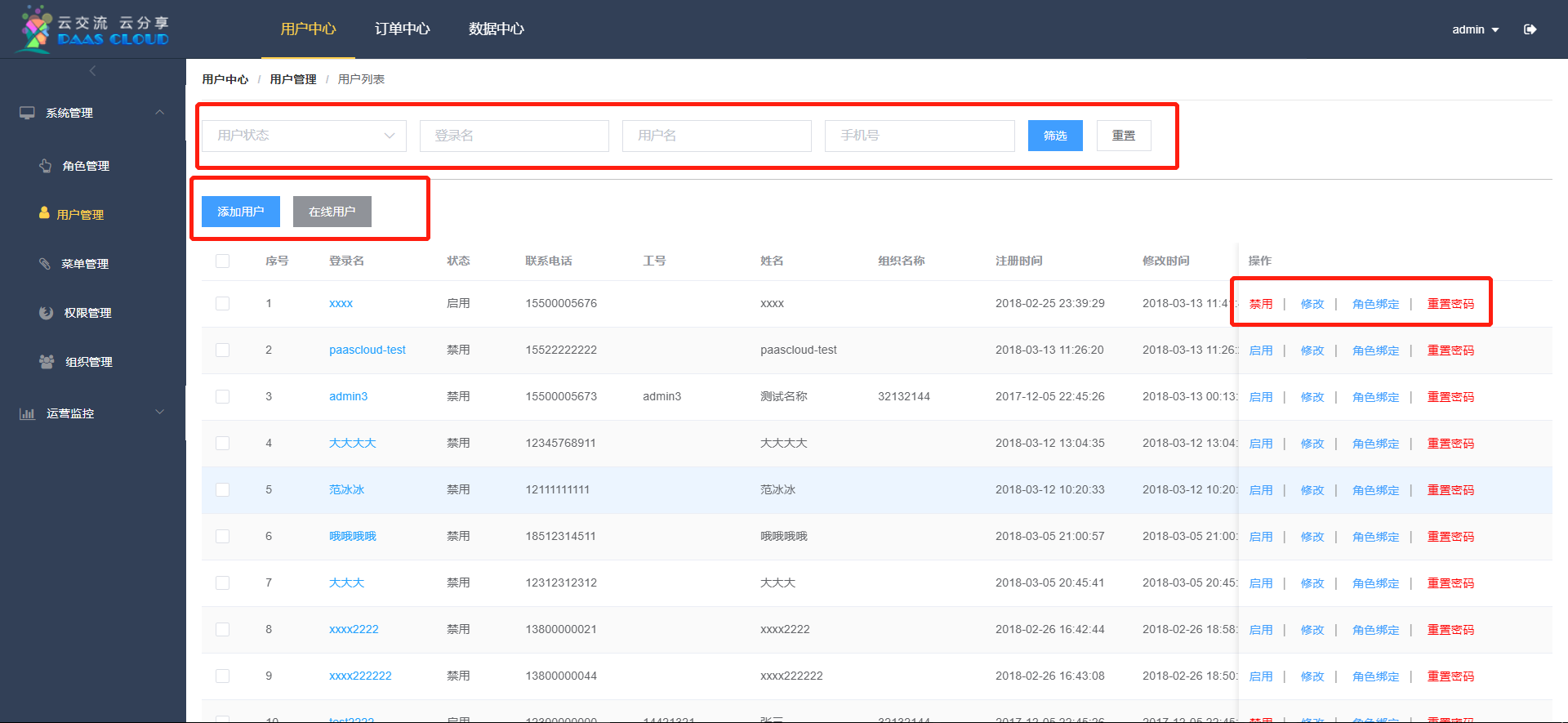Click the monitor icon for 系统管理

coord(27,113)
